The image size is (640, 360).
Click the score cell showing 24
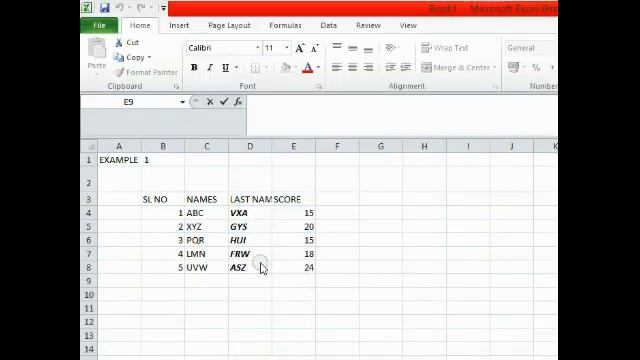pyautogui.click(x=293, y=268)
